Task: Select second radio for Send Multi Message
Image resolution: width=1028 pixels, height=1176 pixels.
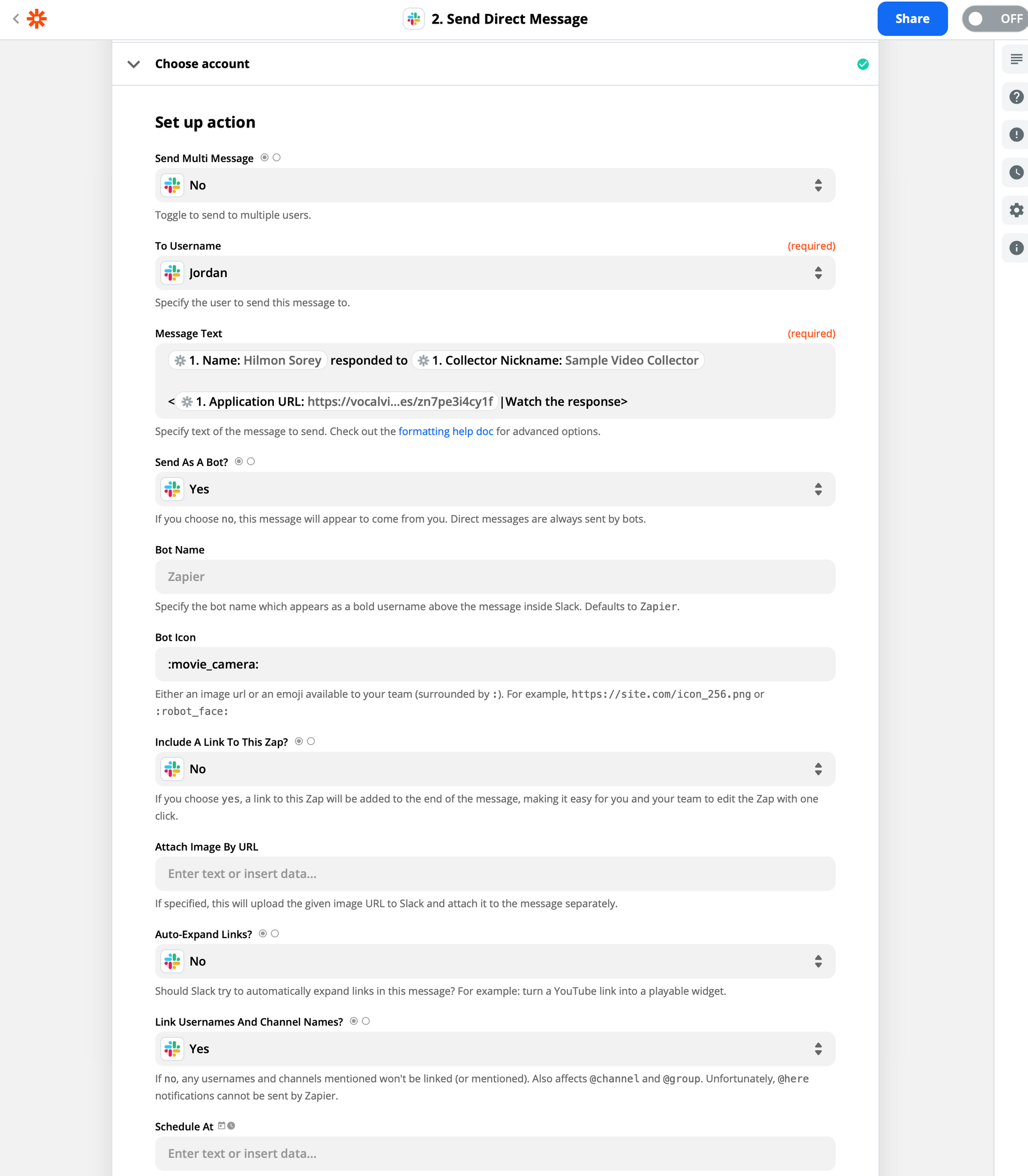Action: (277, 157)
